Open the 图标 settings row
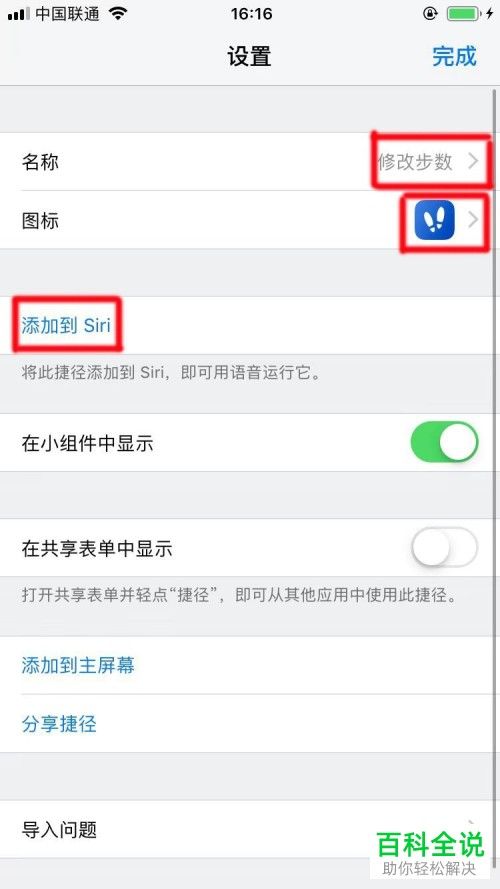The image size is (500, 889). pos(250,220)
